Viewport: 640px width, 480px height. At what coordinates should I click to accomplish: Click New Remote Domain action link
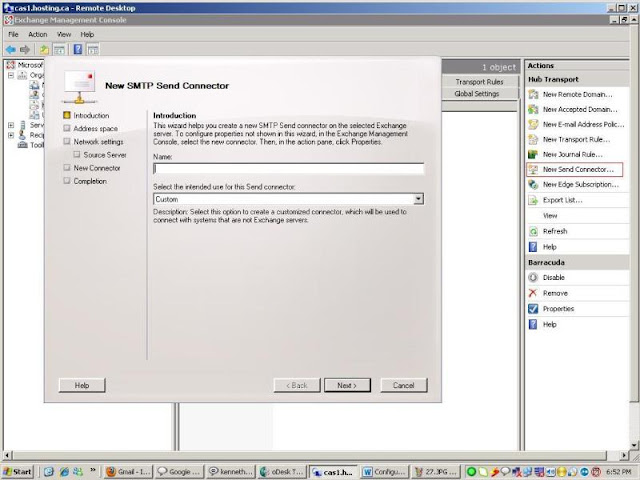coord(578,94)
